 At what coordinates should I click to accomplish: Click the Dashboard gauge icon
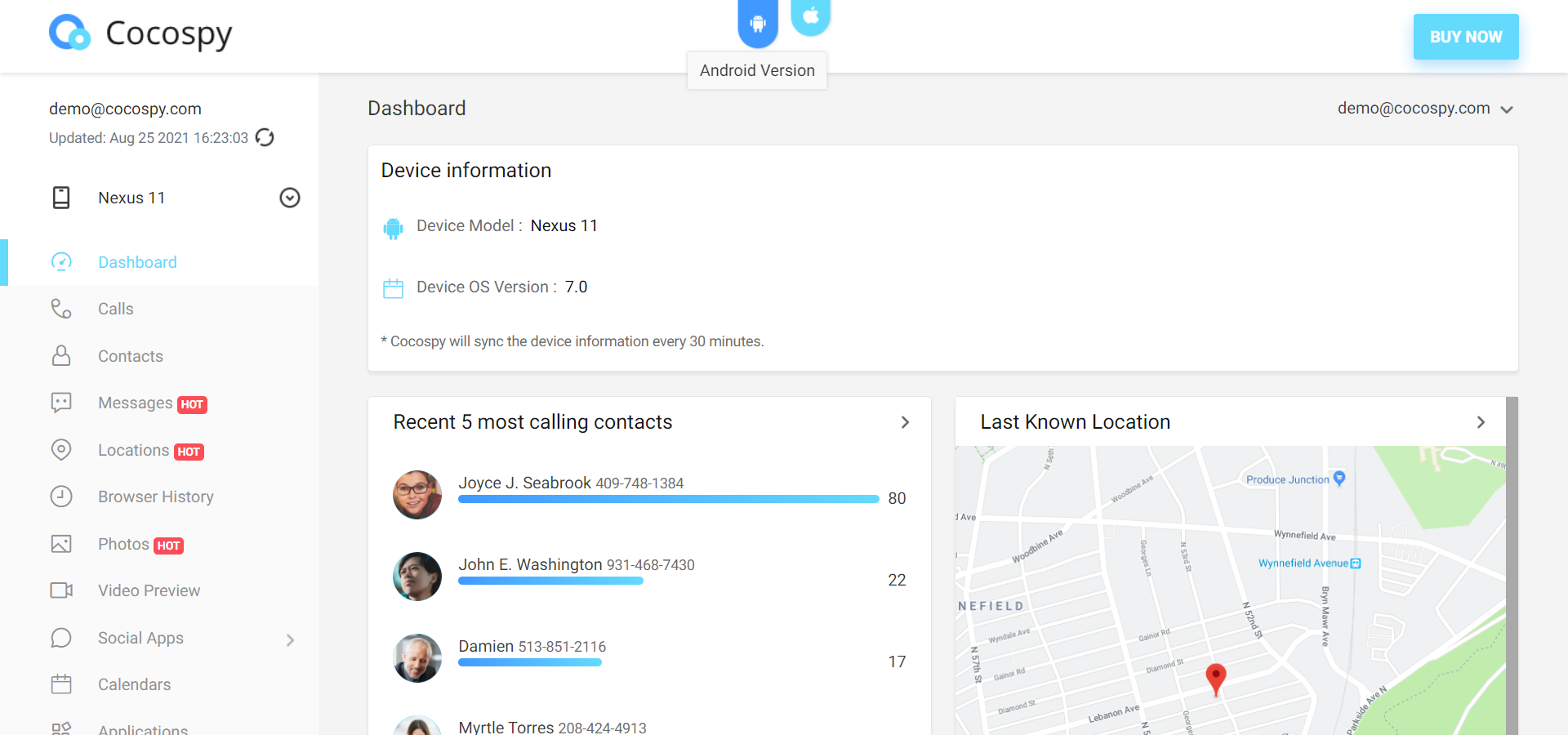pos(61,261)
